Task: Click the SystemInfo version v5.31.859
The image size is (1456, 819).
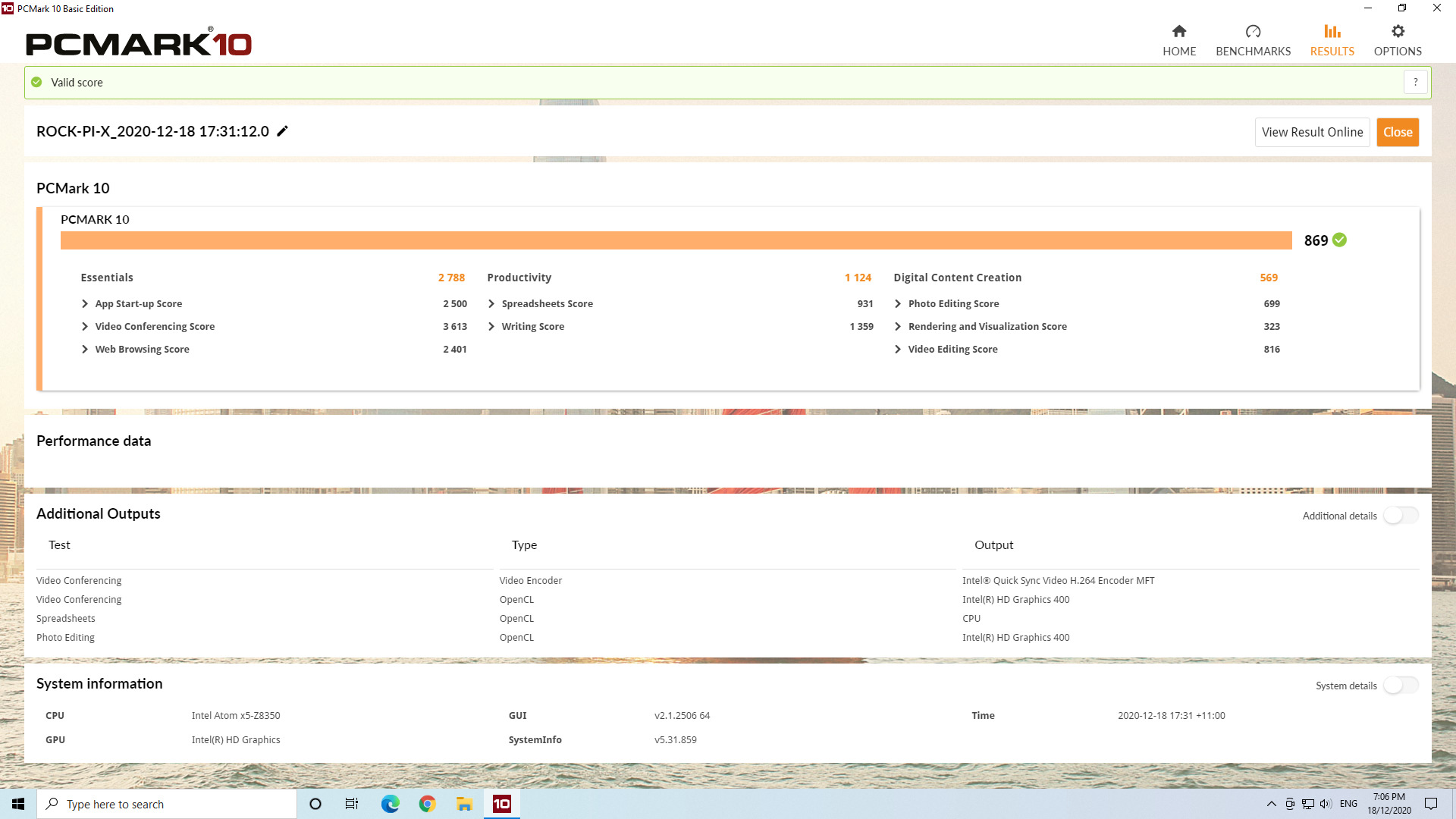Action: [675, 740]
